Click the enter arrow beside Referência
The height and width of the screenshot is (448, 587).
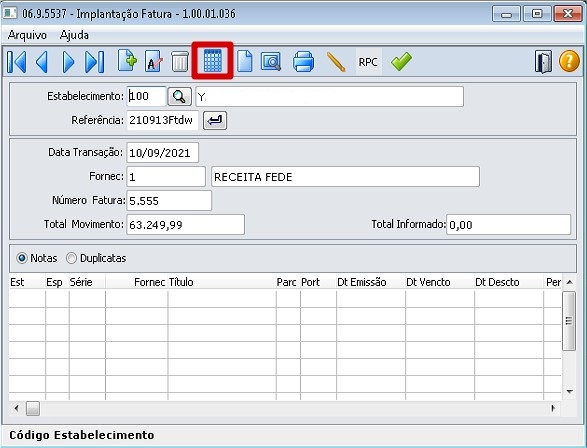215,121
